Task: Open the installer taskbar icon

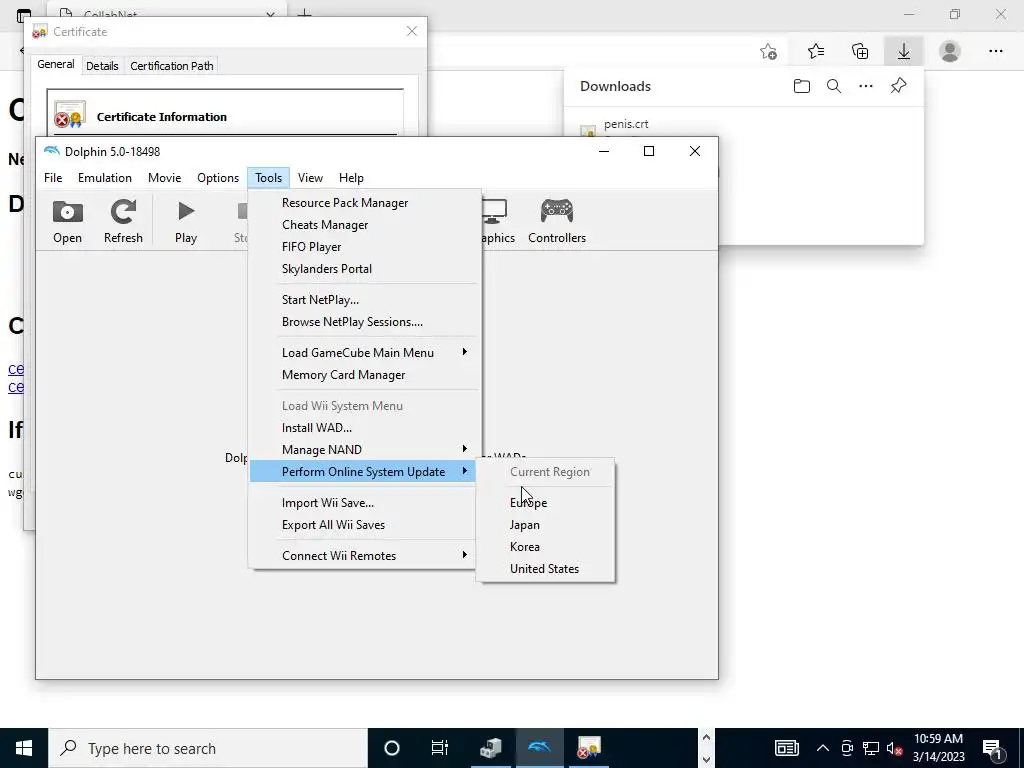Action: [490, 748]
